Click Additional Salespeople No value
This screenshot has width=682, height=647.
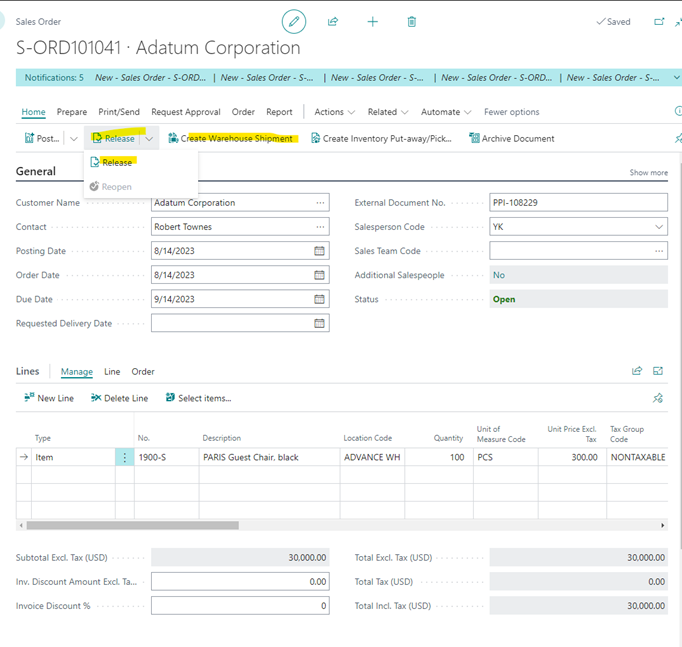(x=499, y=275)
